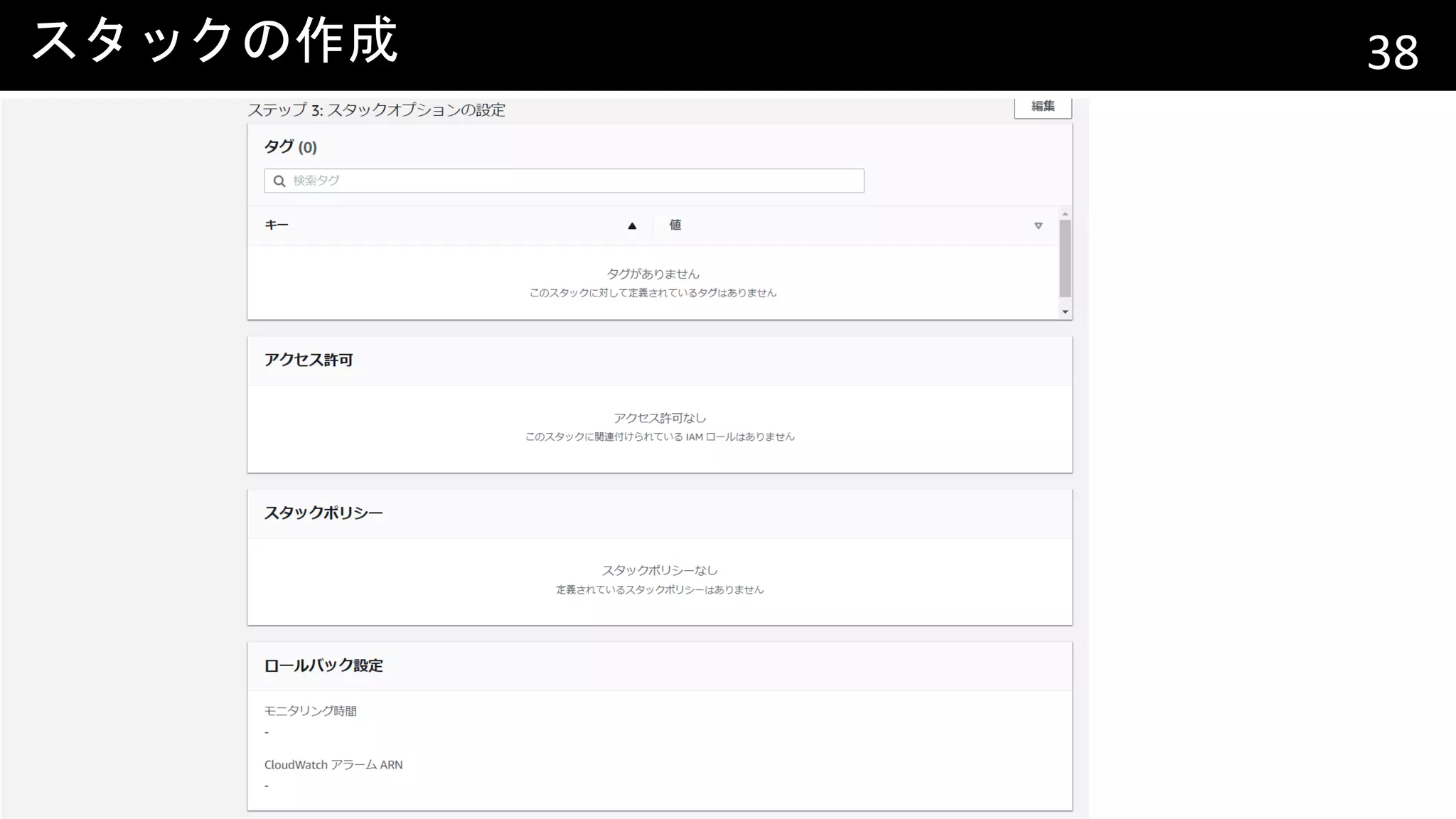Click the tag table scrollbar up arrow
This screenshot has height=819, width=1456.
click(1065, 213)
